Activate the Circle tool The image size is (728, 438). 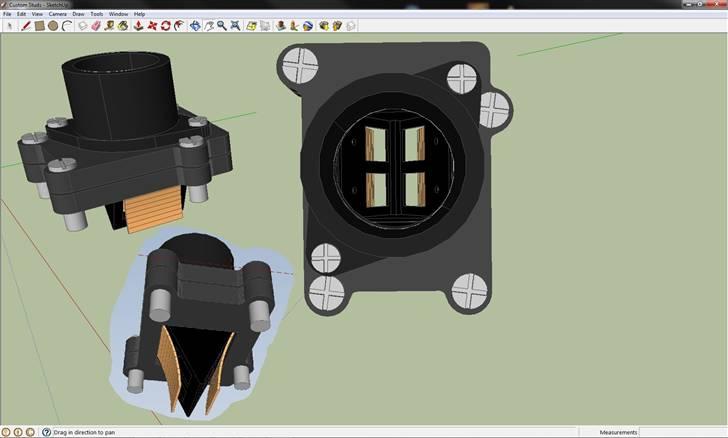pyautogui.click(x=52, y=25)
